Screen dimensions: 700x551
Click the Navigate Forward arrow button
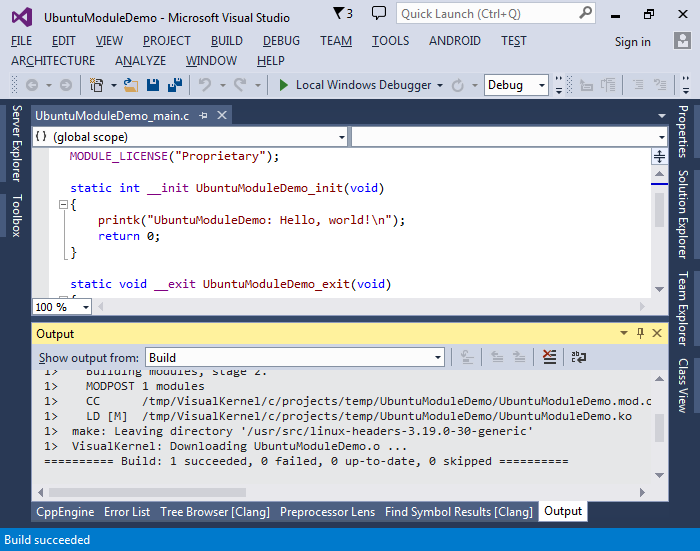[x=66, y=85]
